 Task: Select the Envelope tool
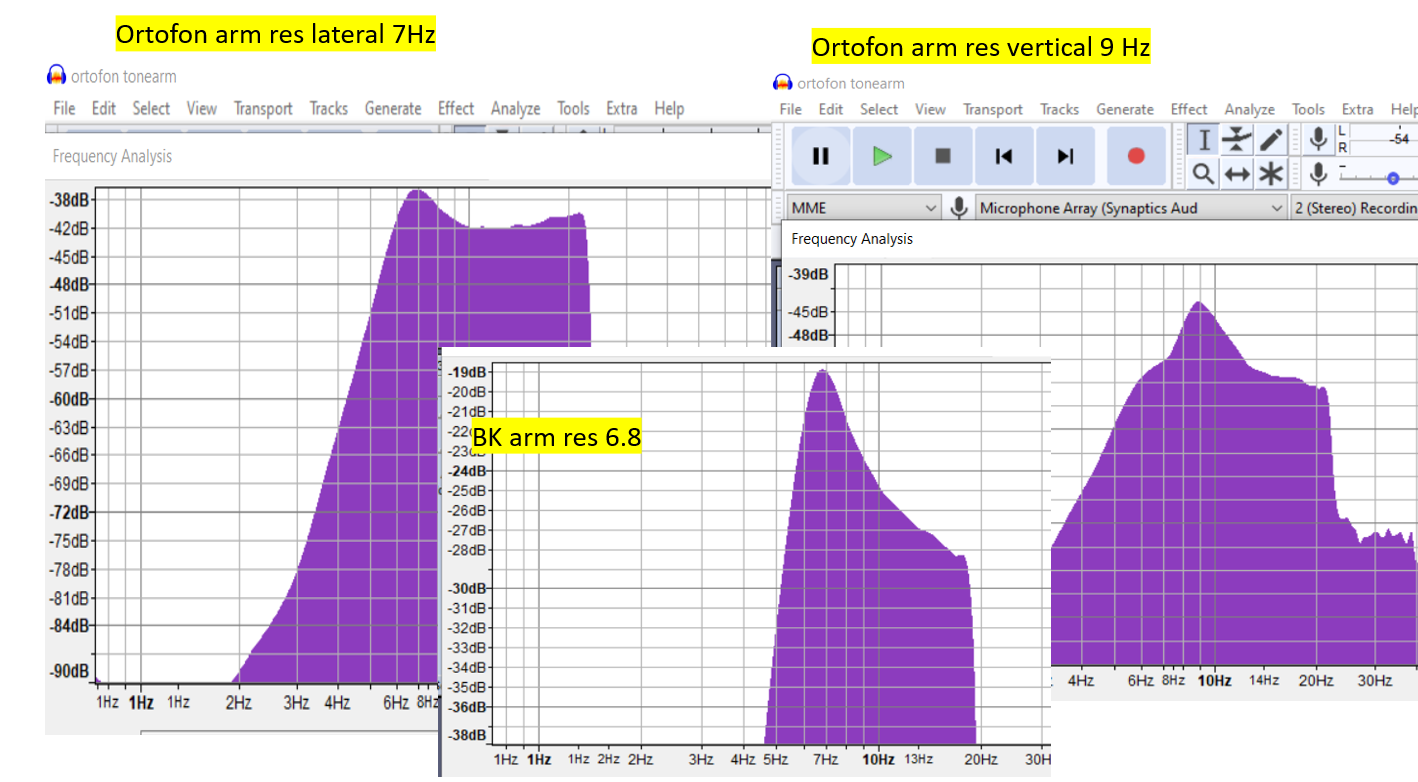click(x=1238, y=140)
